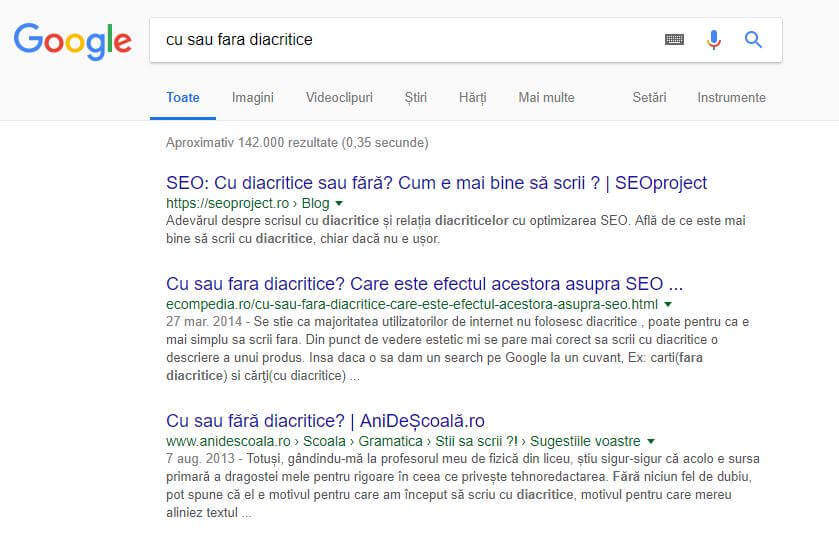This screenshot has height=542, width=839.
Task: Open 'Cu sau fara diacritice? Care este efectul' result
Action: point(424,284)
